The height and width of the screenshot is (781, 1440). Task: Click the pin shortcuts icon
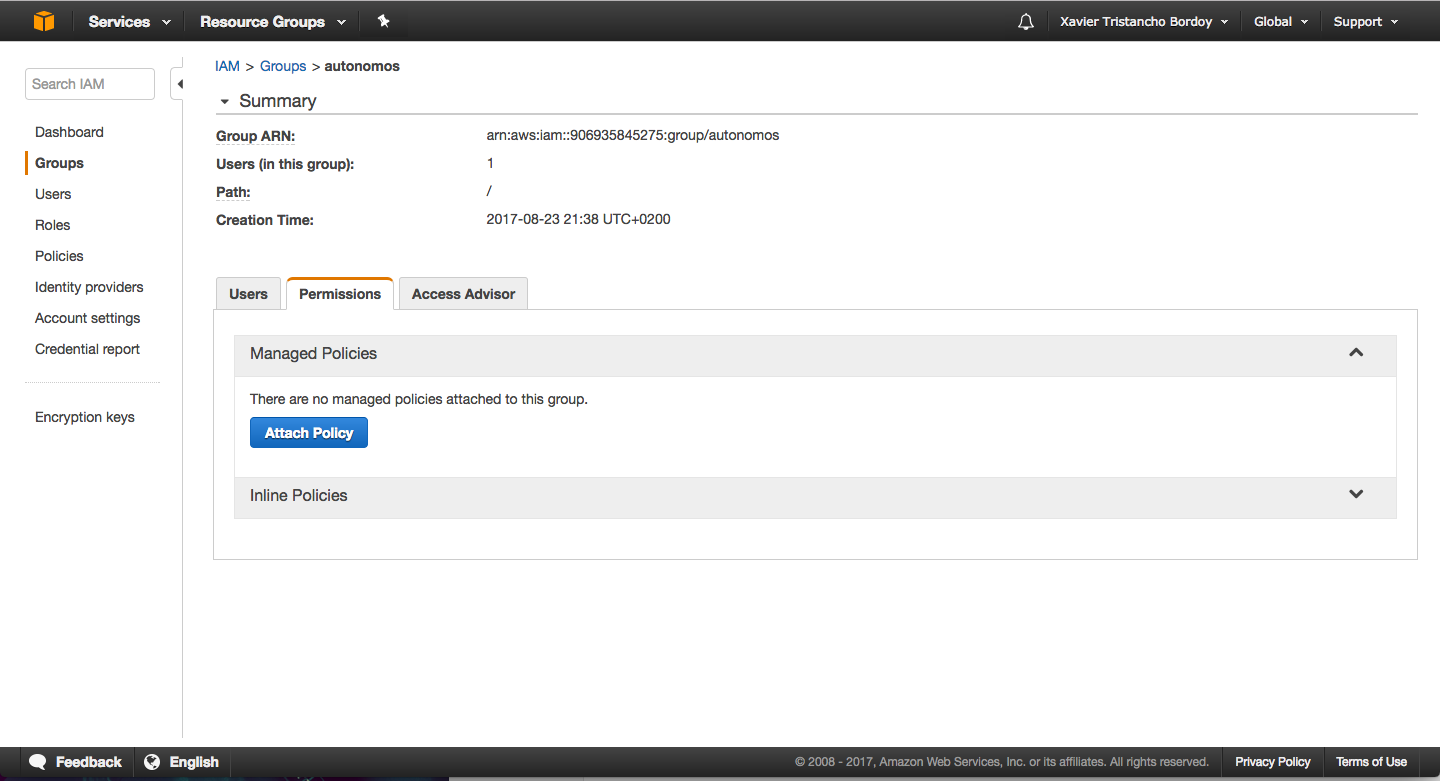[x=383, y=21]
